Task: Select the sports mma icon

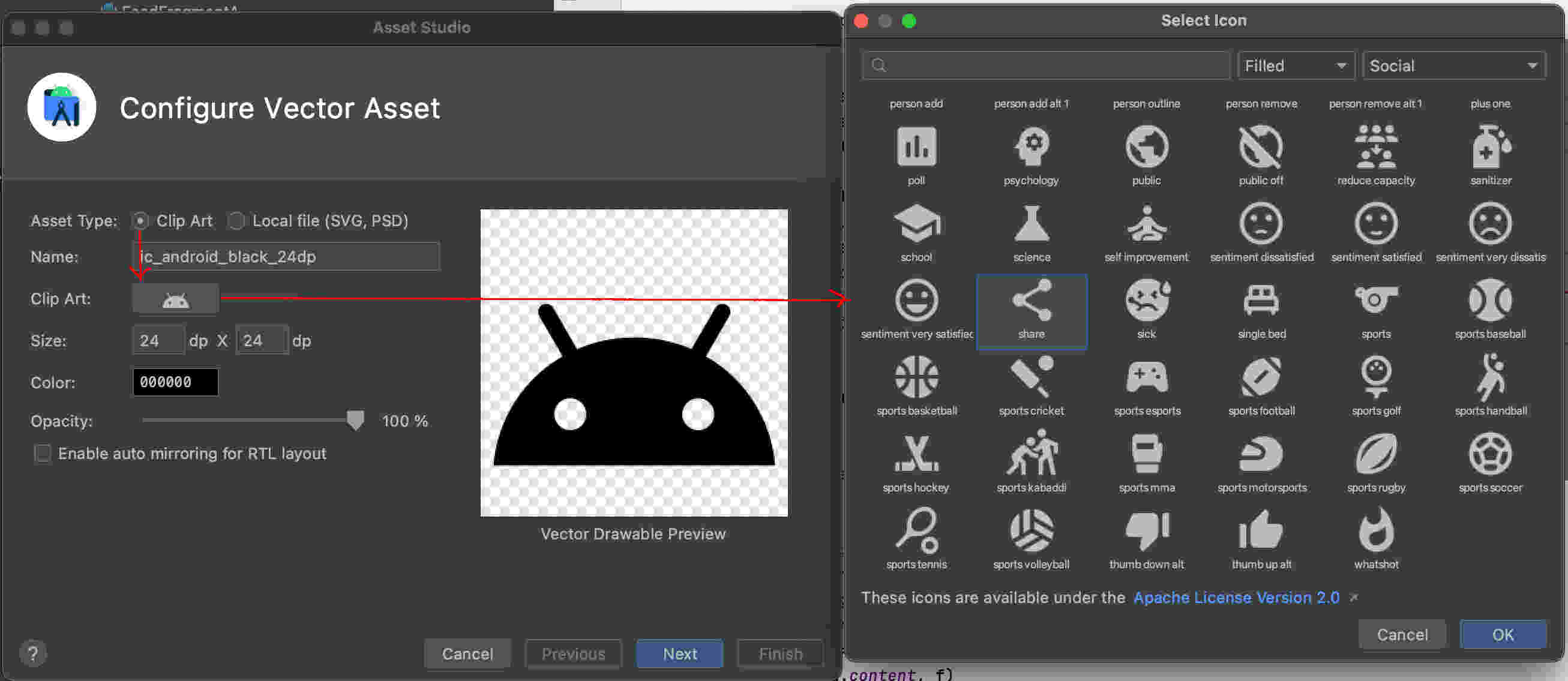Action: [x=1146, y=454]
